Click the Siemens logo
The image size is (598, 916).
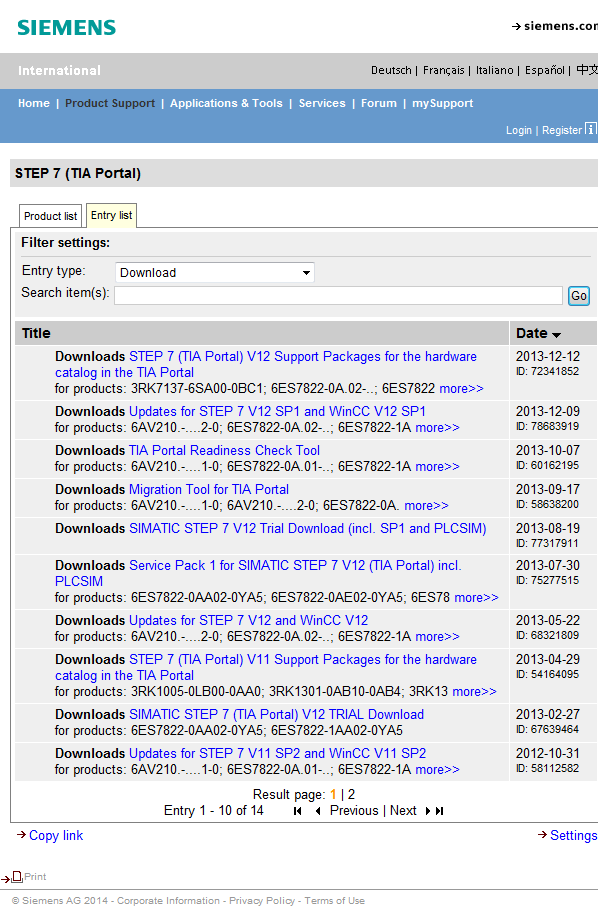tap(67, 27)
